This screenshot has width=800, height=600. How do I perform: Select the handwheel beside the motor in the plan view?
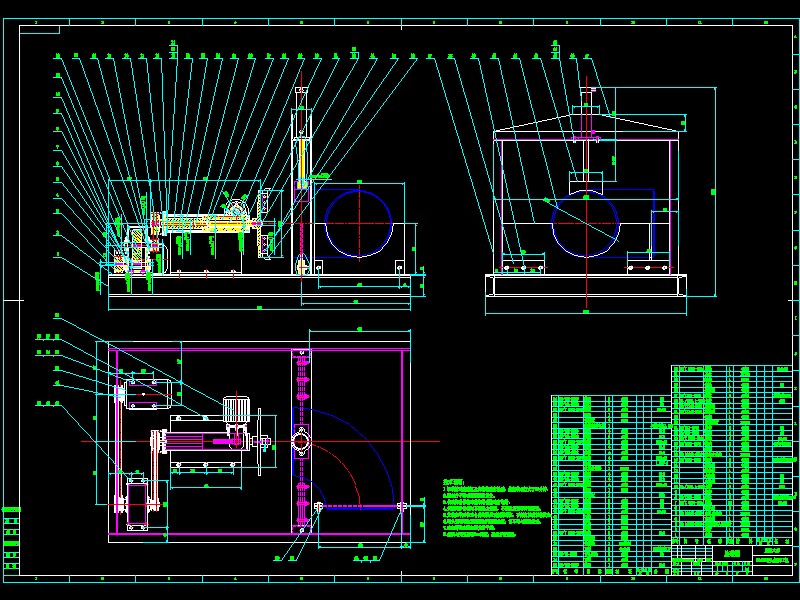point(260,442)
